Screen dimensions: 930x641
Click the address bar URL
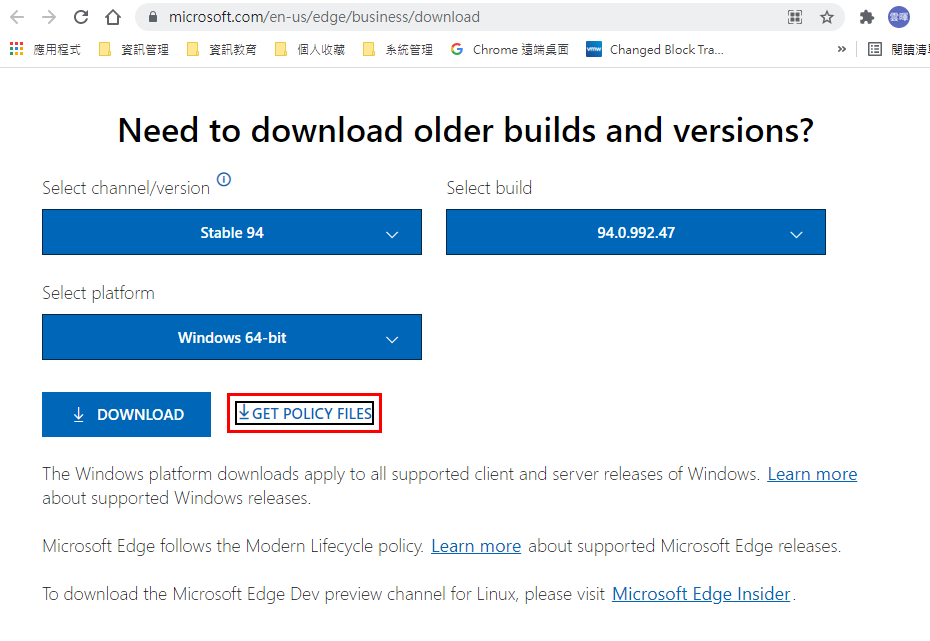click(324, 17)
